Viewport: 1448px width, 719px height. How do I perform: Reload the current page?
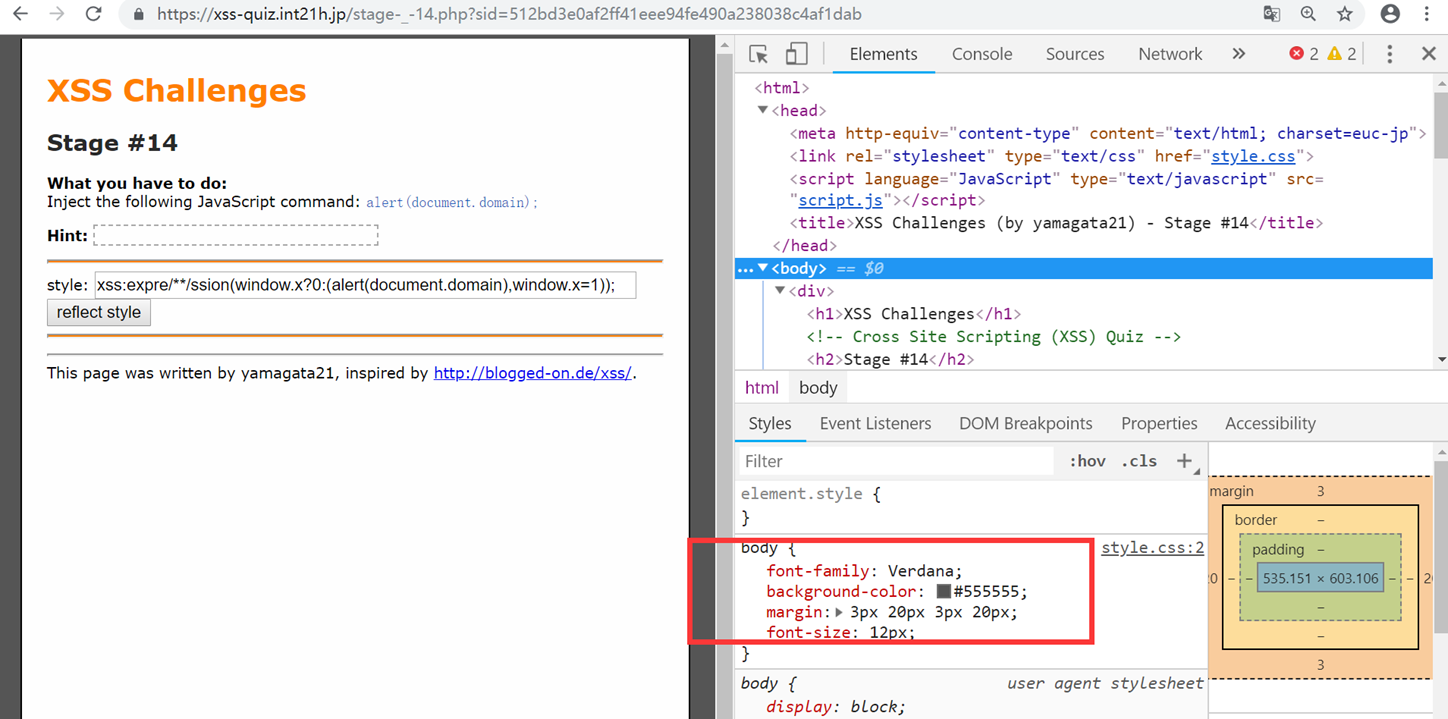94,14
